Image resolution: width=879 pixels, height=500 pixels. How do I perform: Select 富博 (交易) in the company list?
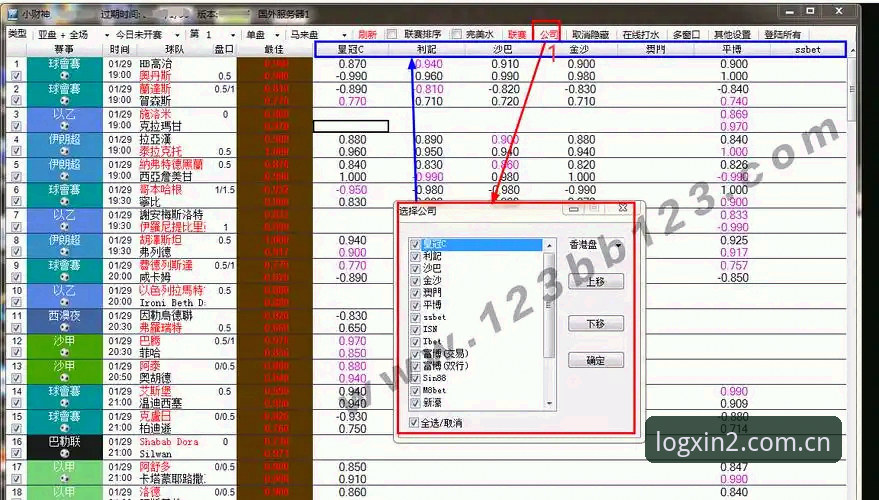pyautogui.click(x=446, y=354)
